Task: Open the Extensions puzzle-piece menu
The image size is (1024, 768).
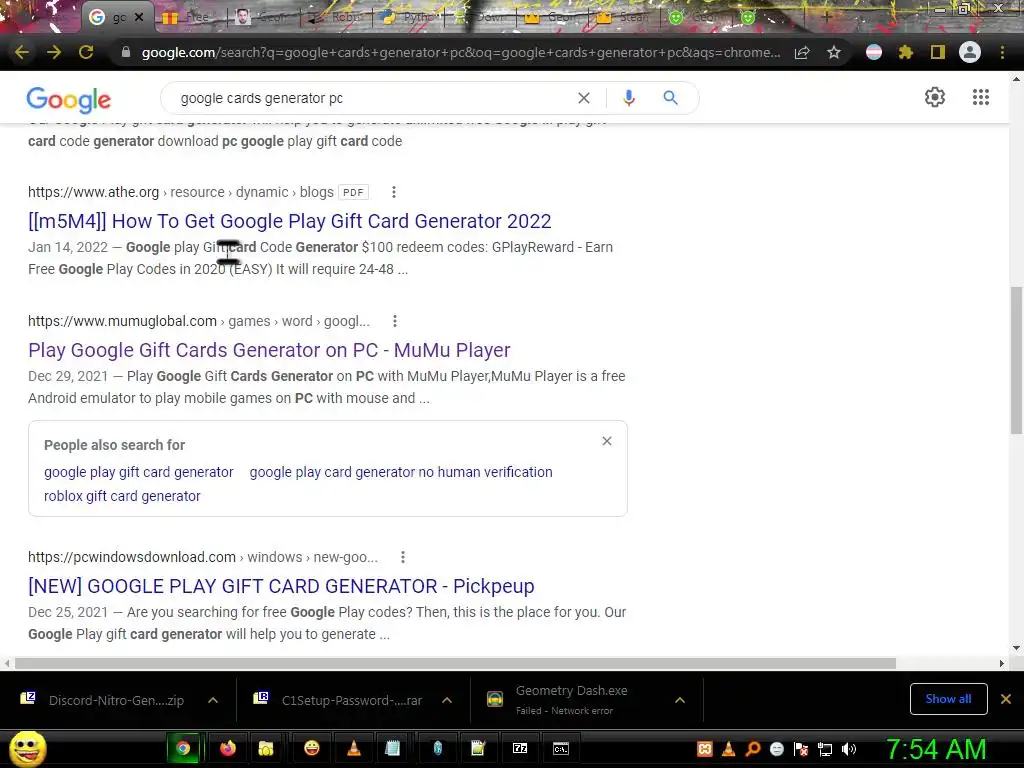Action: point(906,52)
